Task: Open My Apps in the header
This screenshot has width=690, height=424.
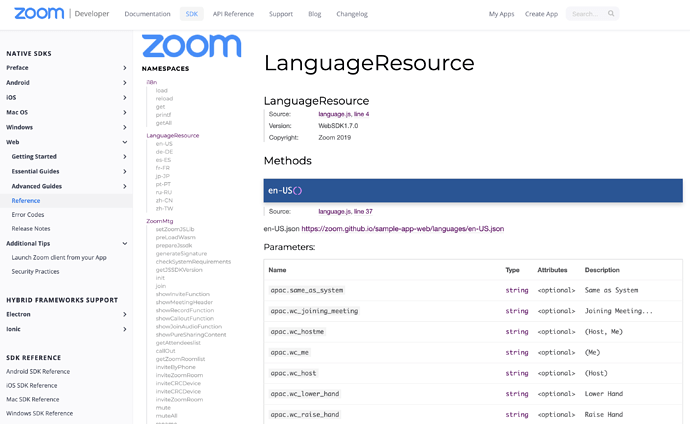Action: [x=501, y=14]
